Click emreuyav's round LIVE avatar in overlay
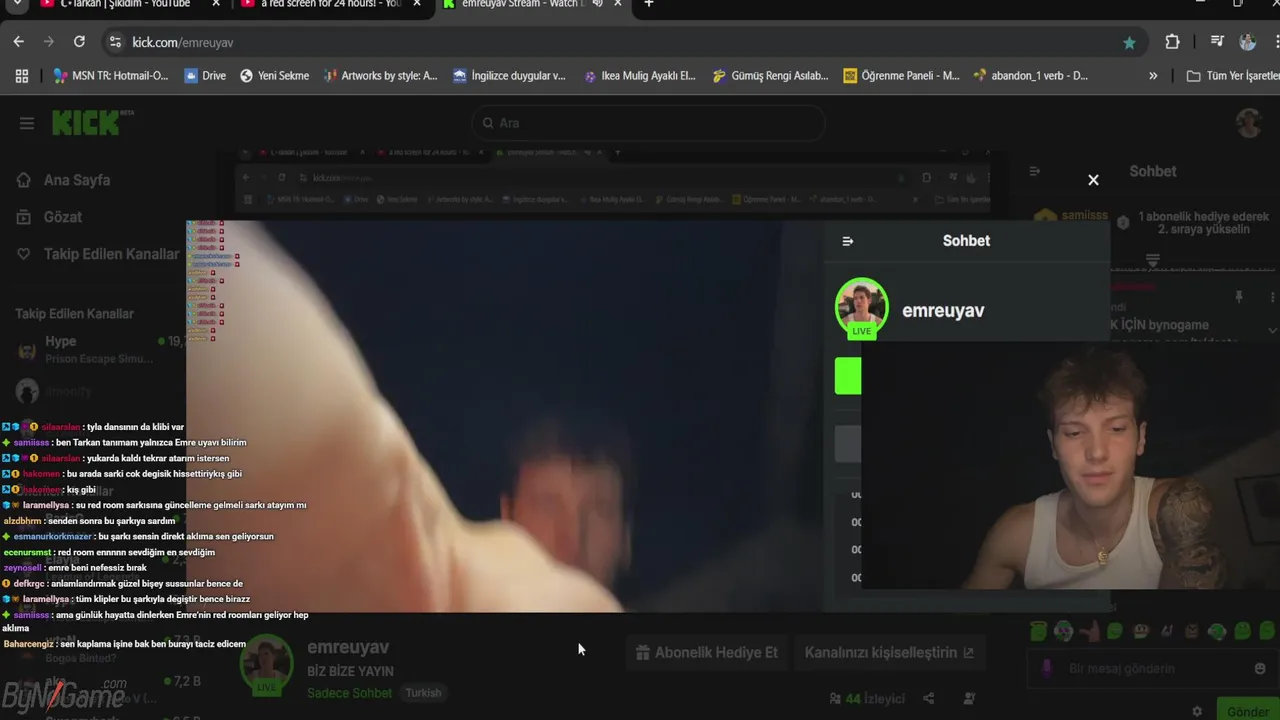Viewport: 1280px width, 720px height. coord(861,308)
